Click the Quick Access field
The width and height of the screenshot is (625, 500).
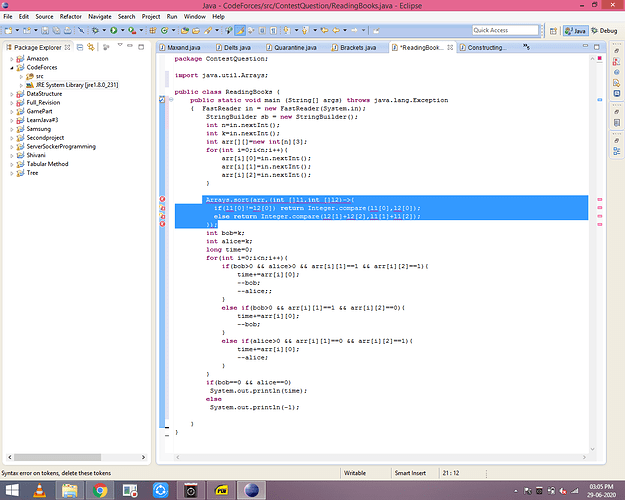point(505,30)
